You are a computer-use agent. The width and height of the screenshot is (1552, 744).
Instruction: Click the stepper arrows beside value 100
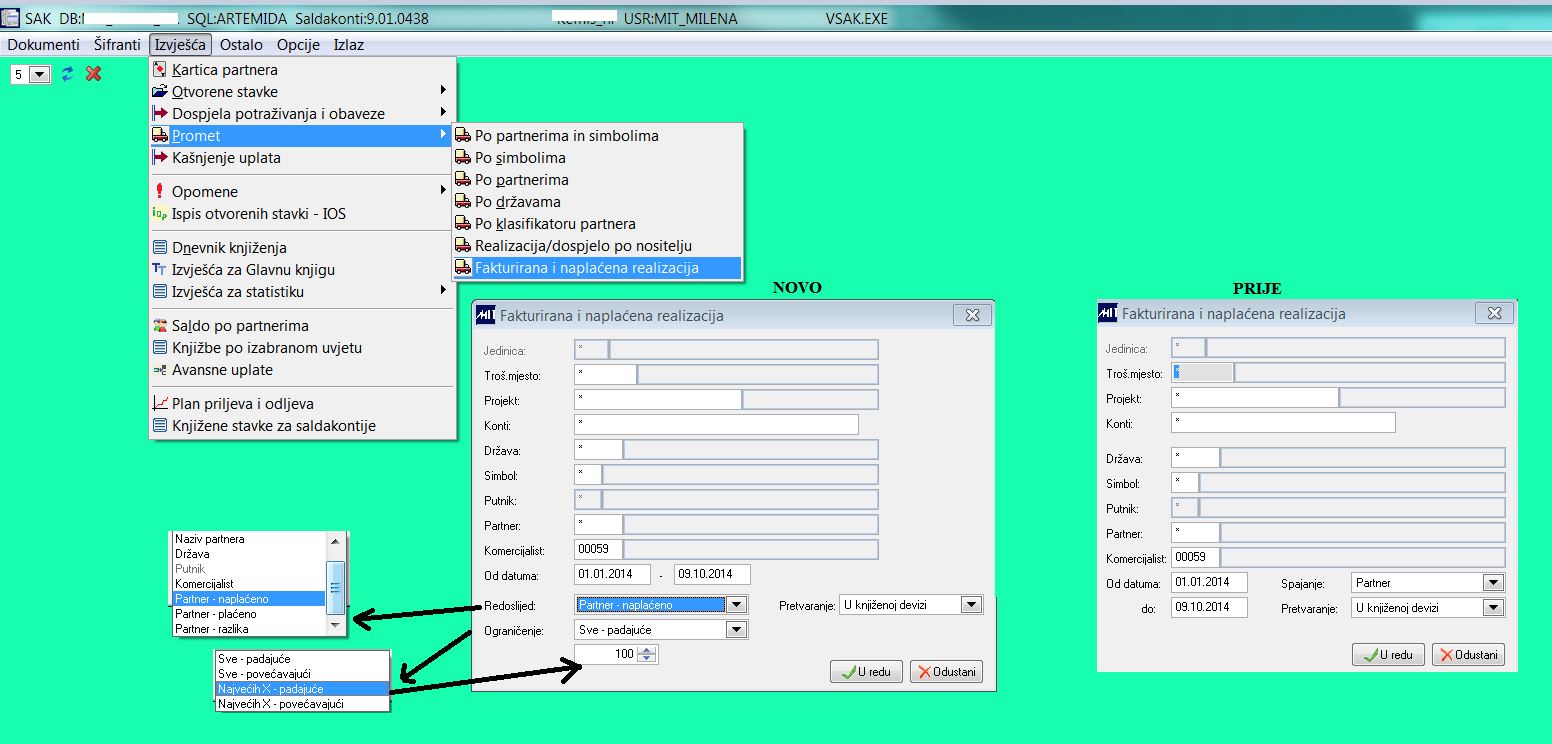647,654
